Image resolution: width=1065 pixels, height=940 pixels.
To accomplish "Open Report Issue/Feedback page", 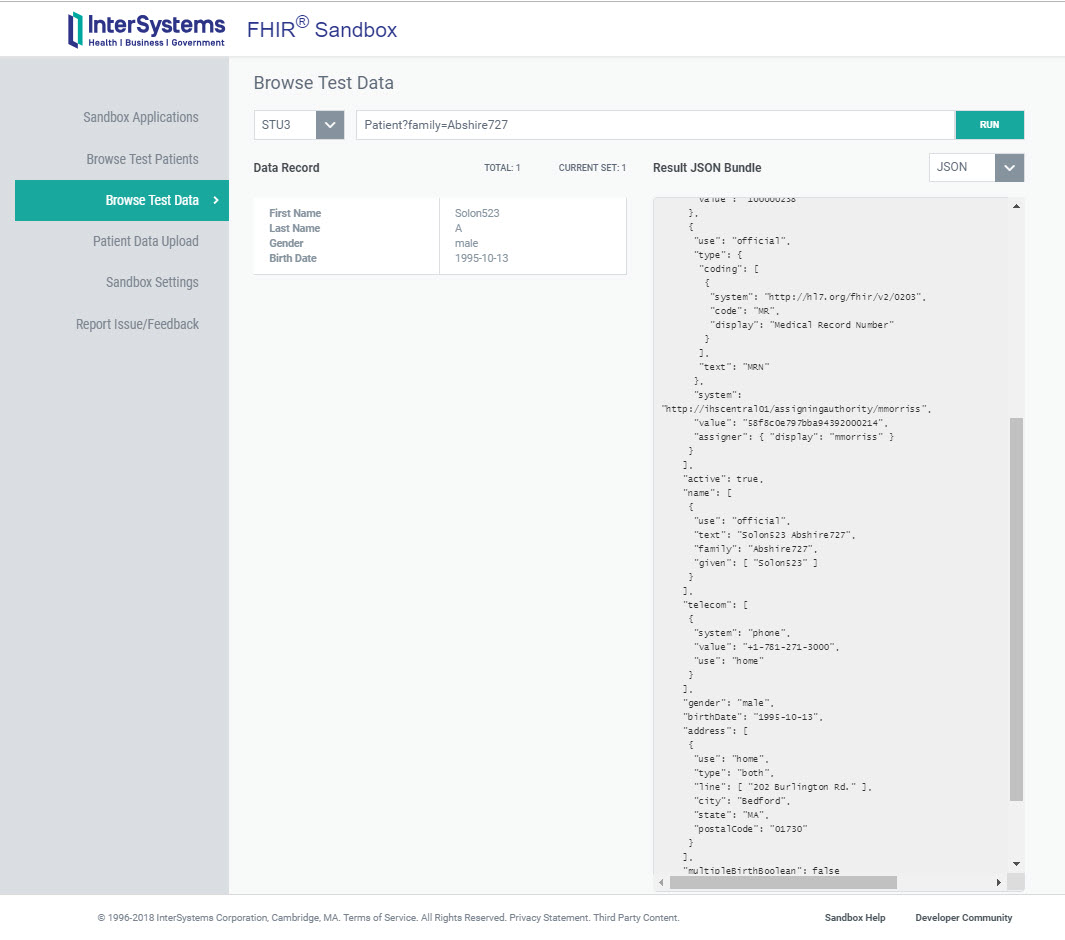I will click(x=137, y=324).
